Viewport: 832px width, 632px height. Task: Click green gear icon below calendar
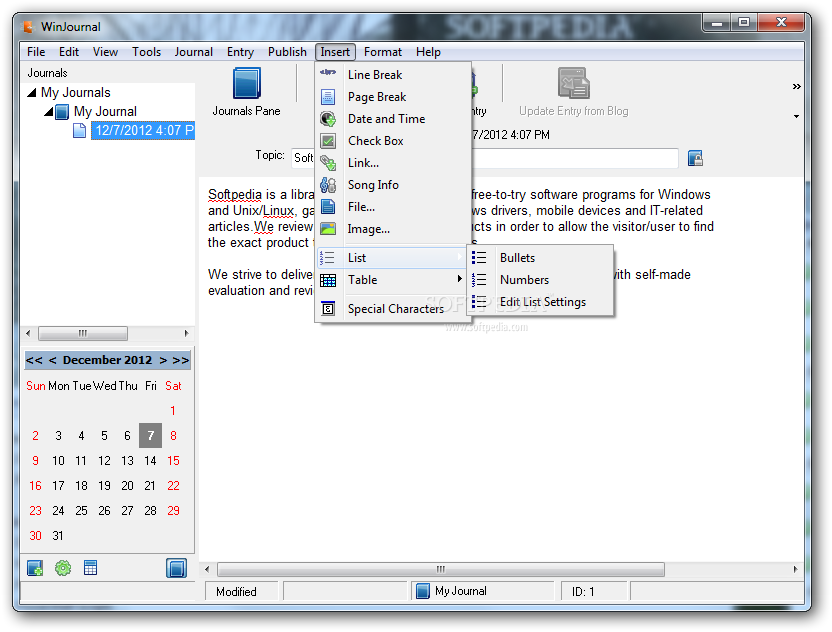tap(63, 568)
